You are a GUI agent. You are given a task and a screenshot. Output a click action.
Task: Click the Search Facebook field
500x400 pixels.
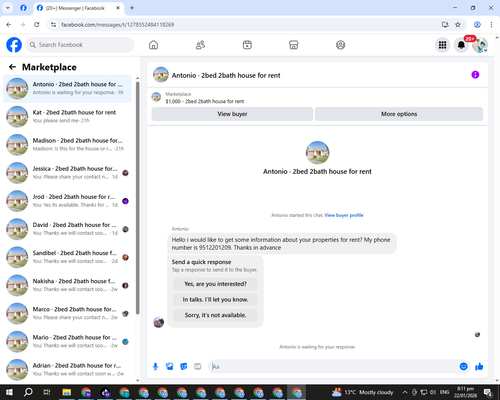click(80, 45)
